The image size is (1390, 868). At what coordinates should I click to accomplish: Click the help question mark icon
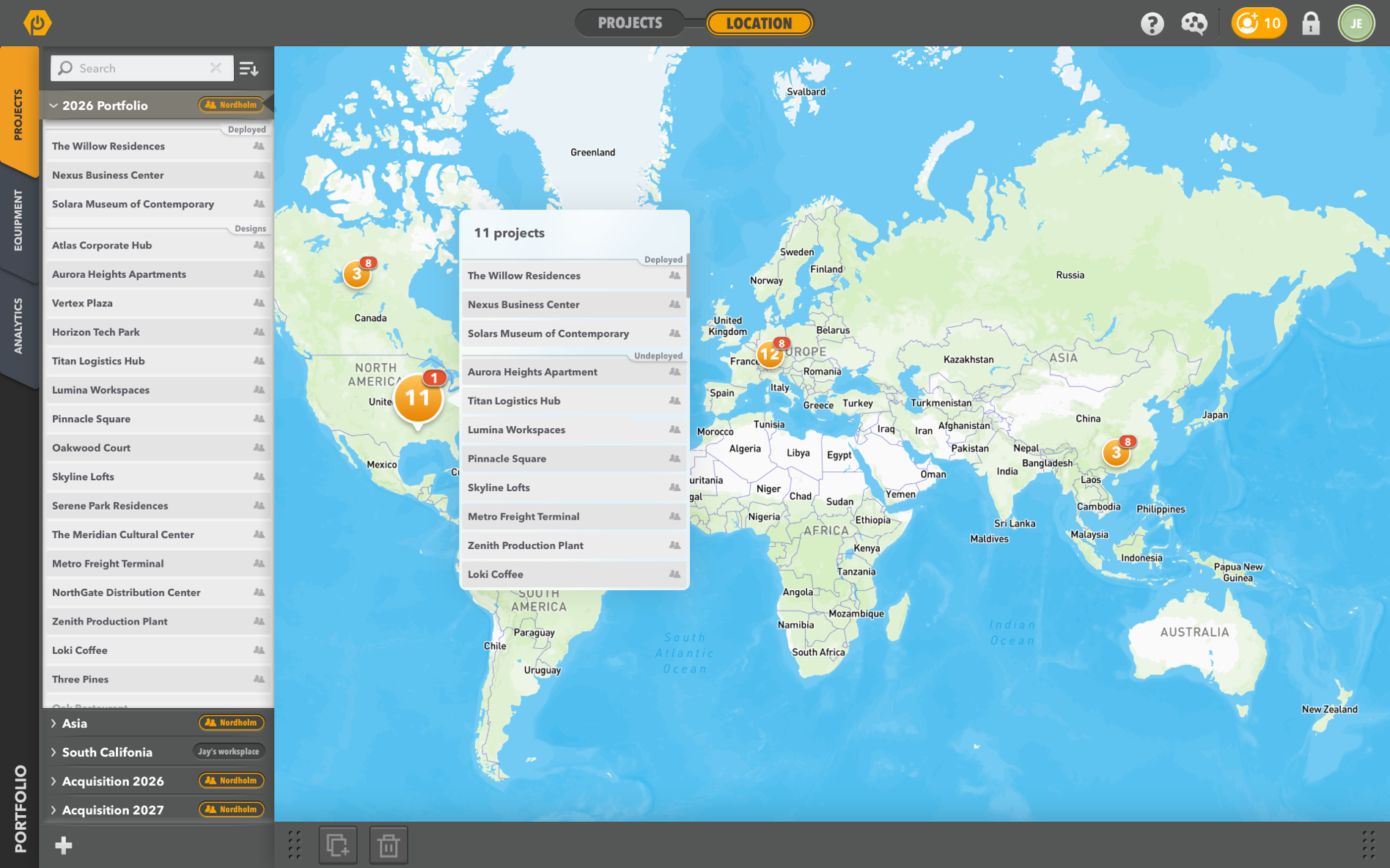click(x=1152, y=24)
